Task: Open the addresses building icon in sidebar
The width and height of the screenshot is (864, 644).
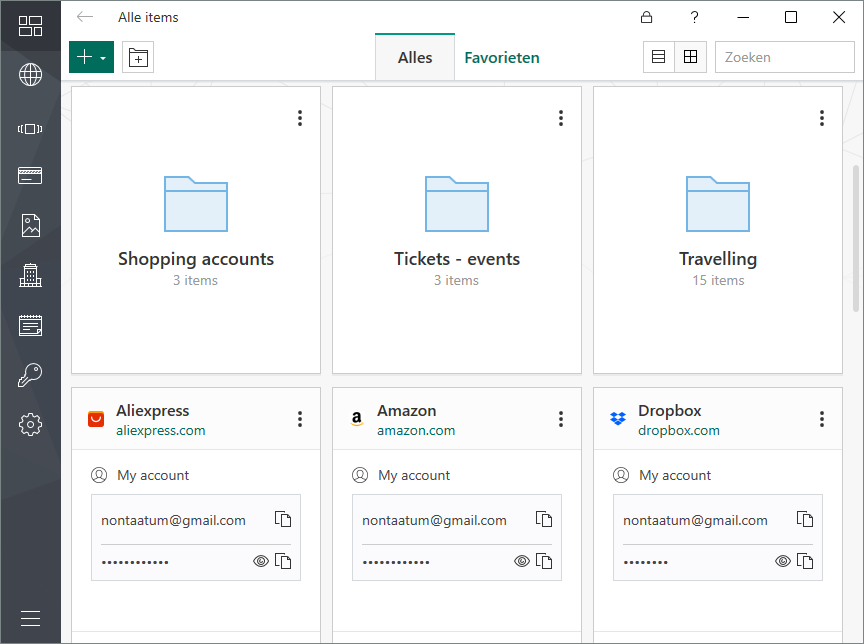Action: click(x=30, y=275)
